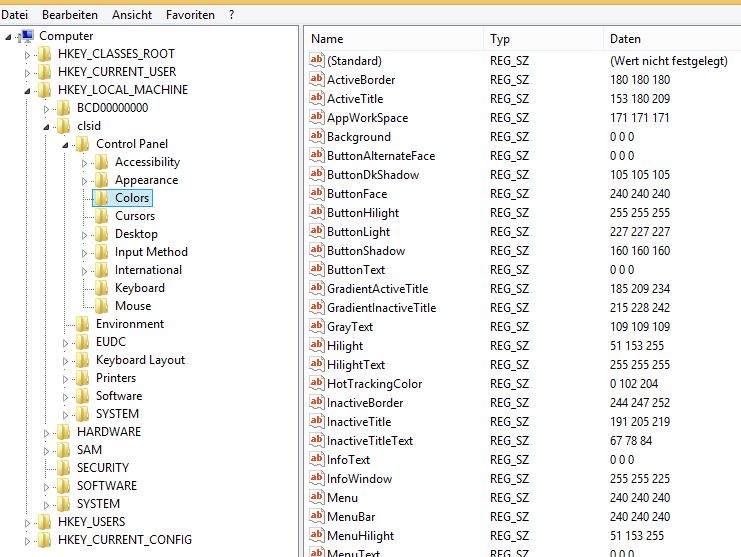Select the InactiveTitleText value name
The height and width of the screenshot is (557, 741).
[370, 441]
